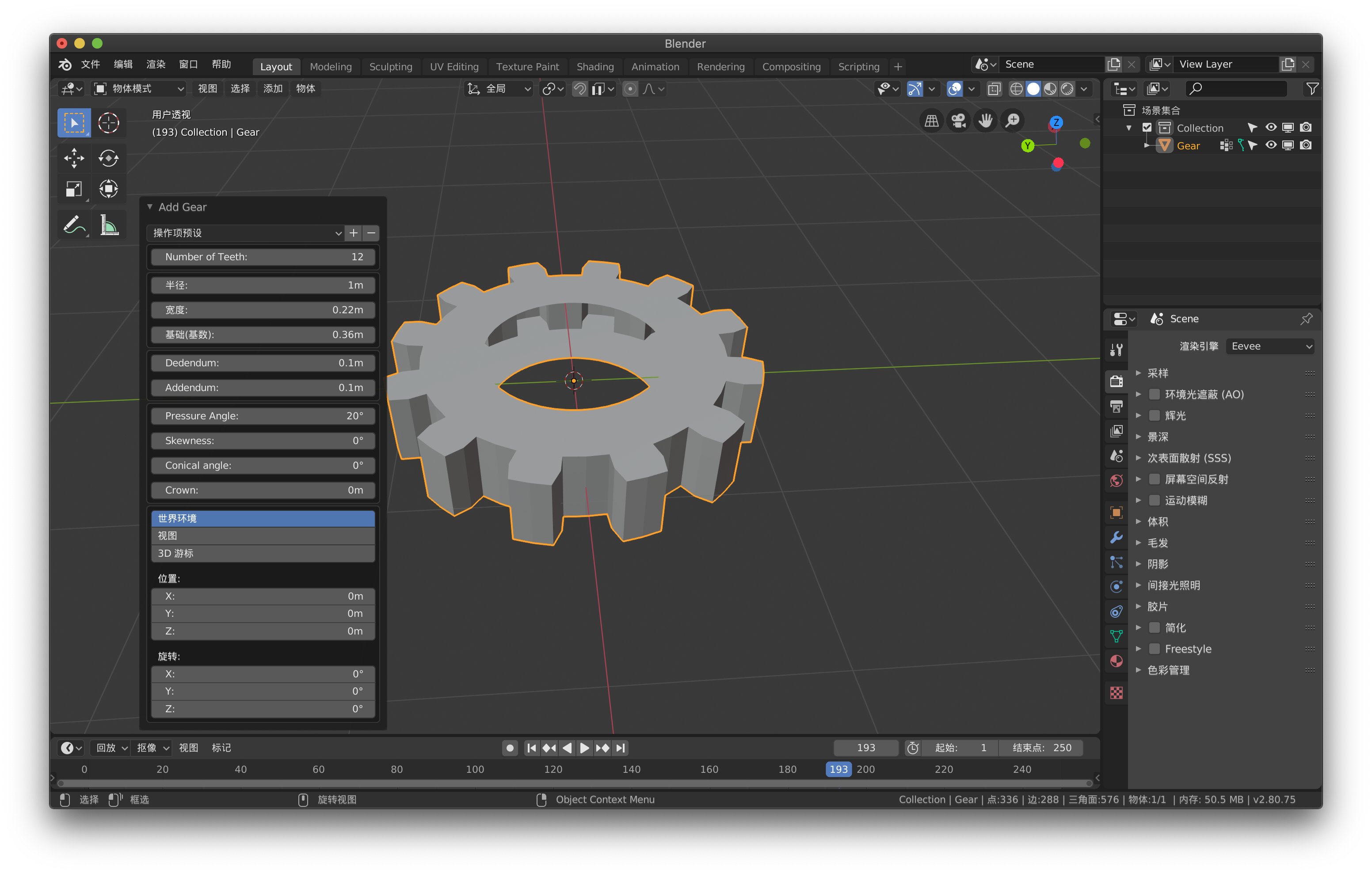
Task: Select the Transform tool
Action: pos(108,189)
